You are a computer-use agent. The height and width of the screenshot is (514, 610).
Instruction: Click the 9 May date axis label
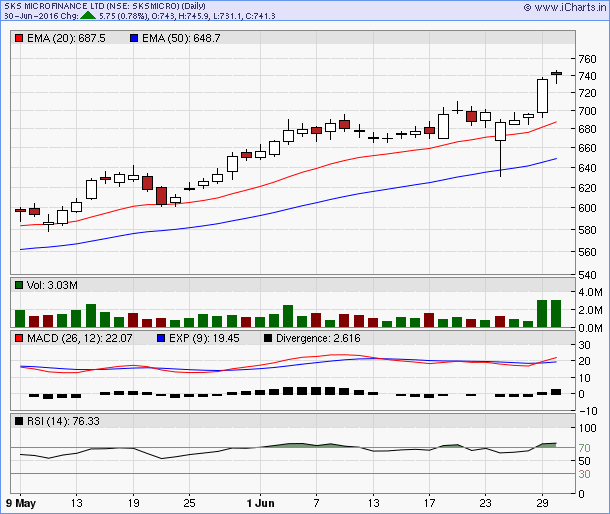tap(21, 503)
